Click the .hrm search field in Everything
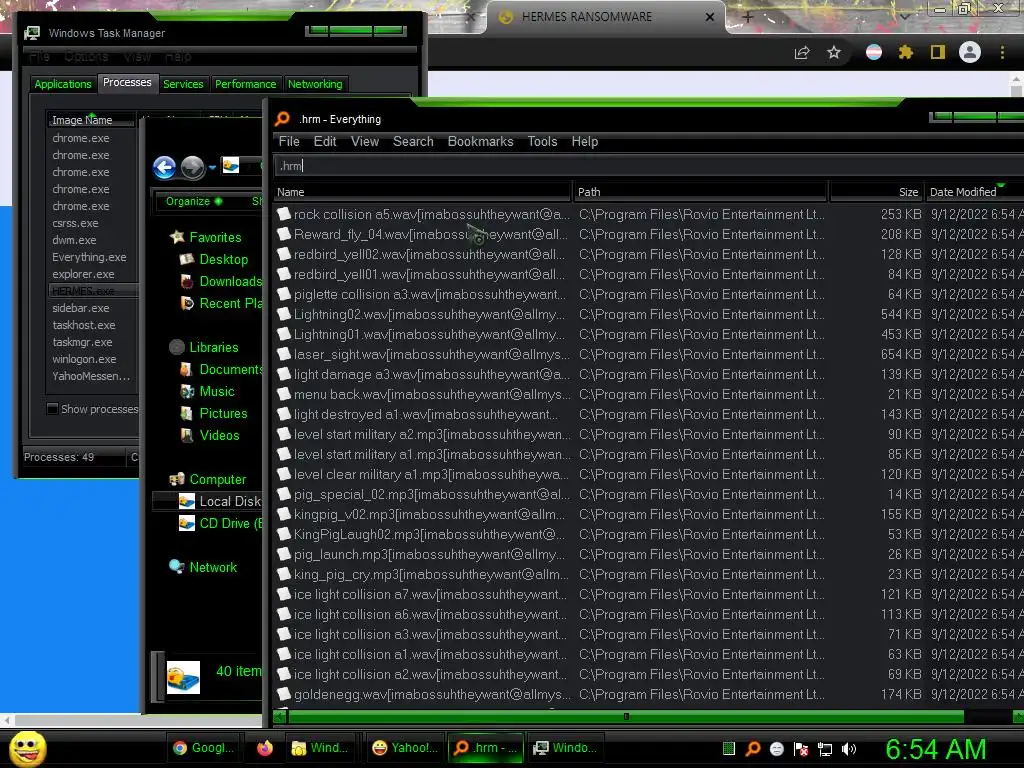 click(647, 166)
